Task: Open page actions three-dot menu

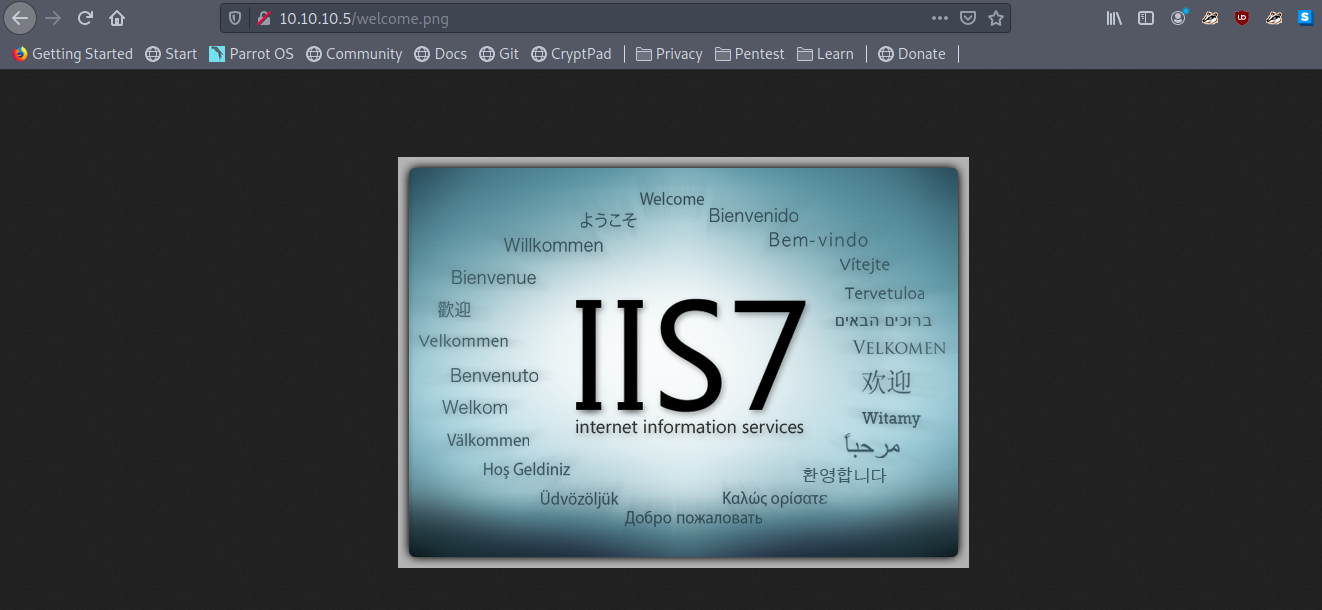Action: pos(939,18)
